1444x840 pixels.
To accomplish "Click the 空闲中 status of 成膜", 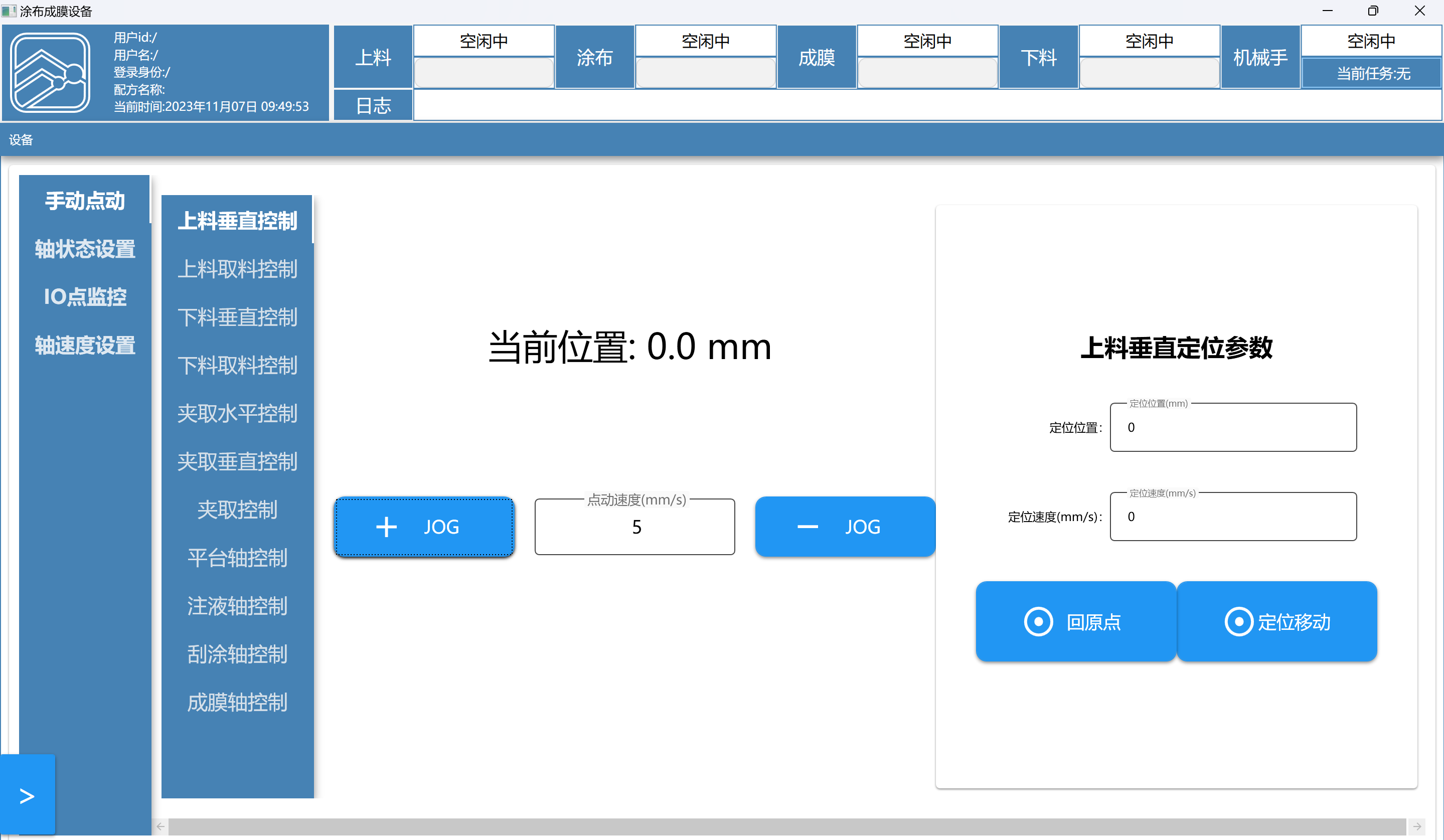I will [927, 41].
